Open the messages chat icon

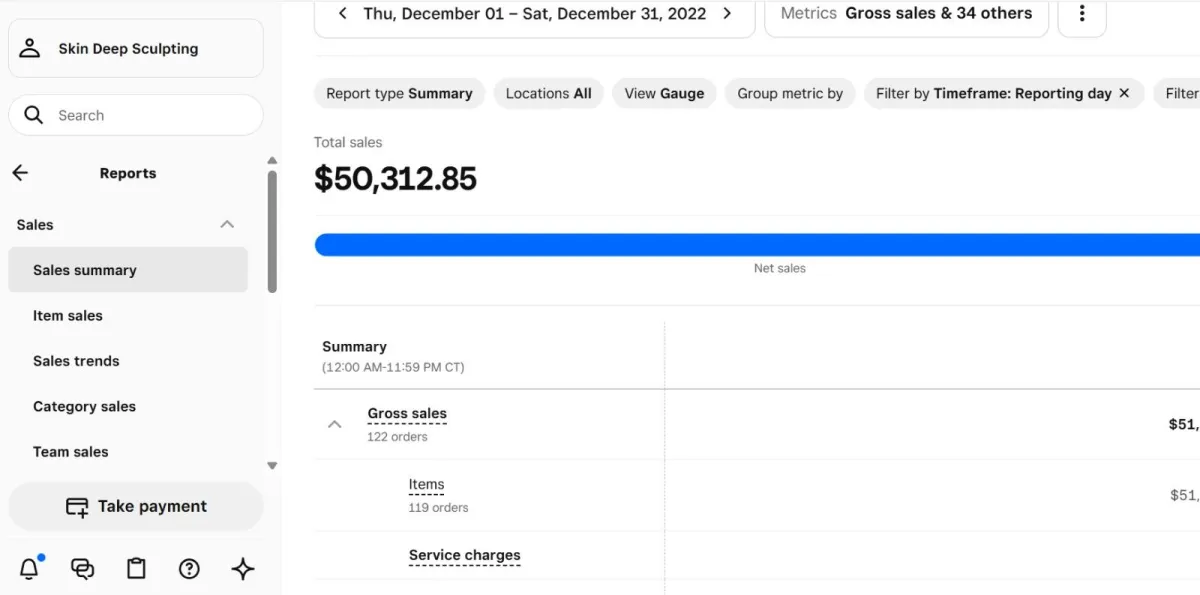tap(83, 569)
